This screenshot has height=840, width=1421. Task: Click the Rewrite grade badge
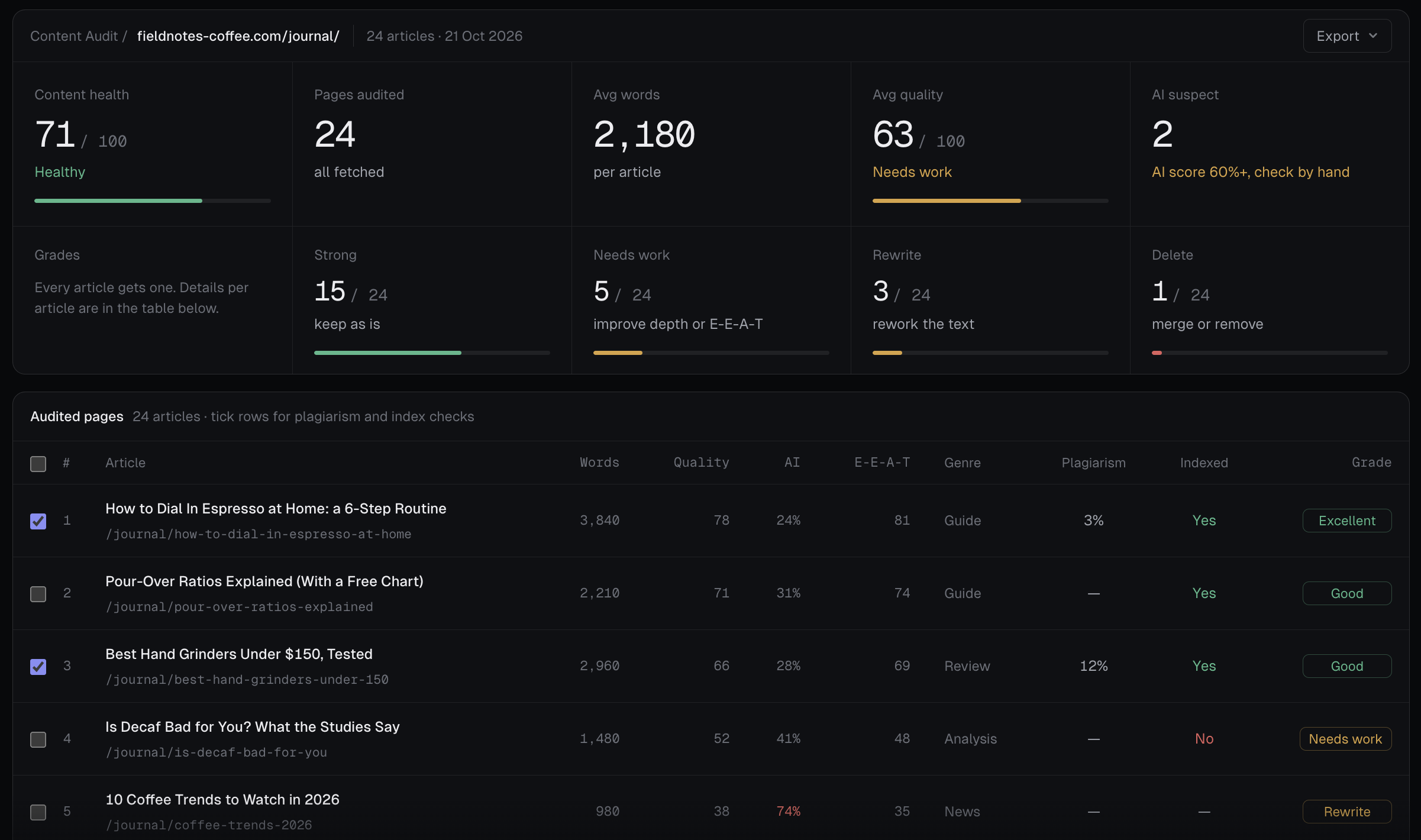[x=1347, y=812]
